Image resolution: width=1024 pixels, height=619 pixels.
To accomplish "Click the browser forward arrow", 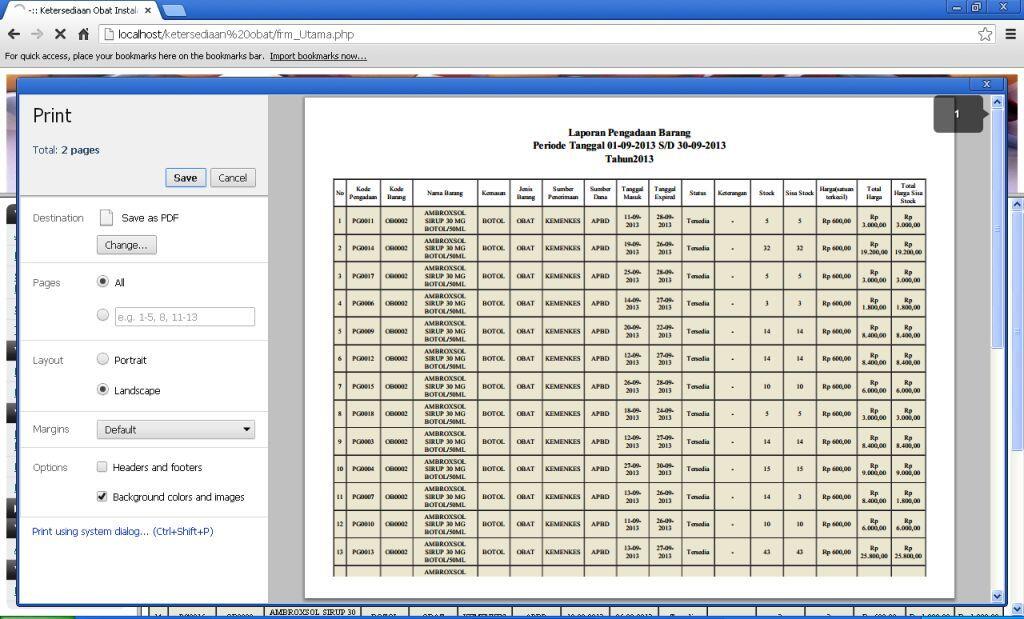I will (37, 34).
